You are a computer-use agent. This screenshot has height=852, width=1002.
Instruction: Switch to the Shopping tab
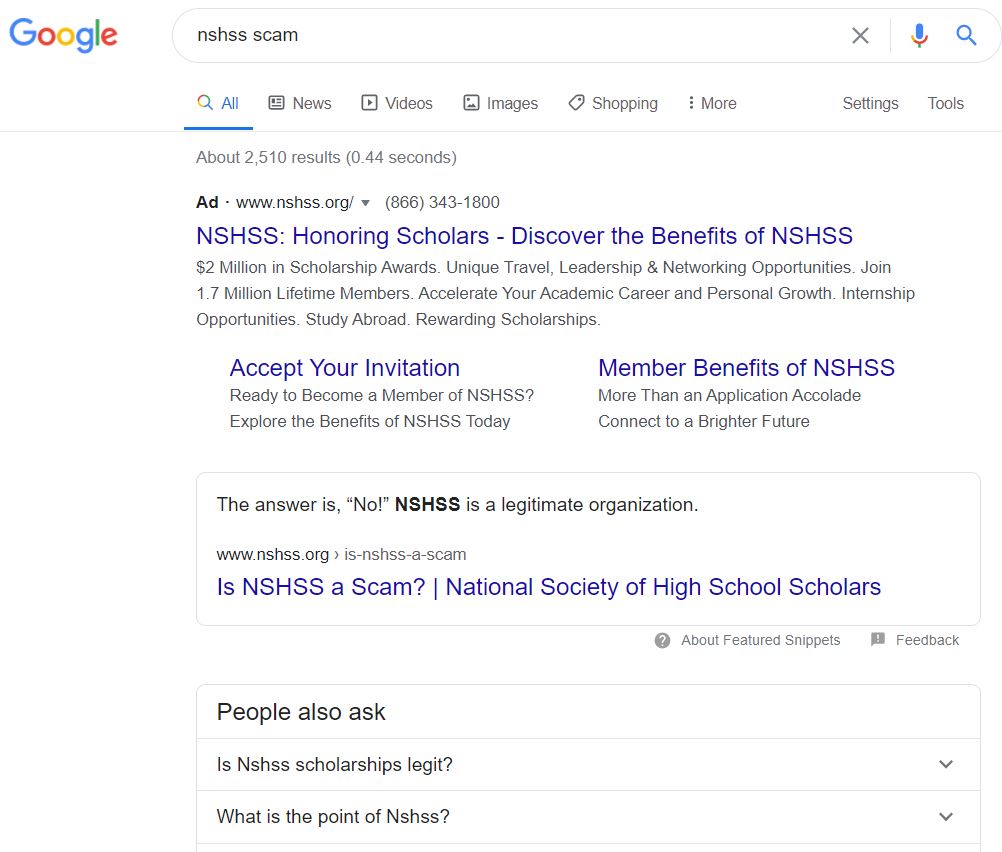coord(613,103)
